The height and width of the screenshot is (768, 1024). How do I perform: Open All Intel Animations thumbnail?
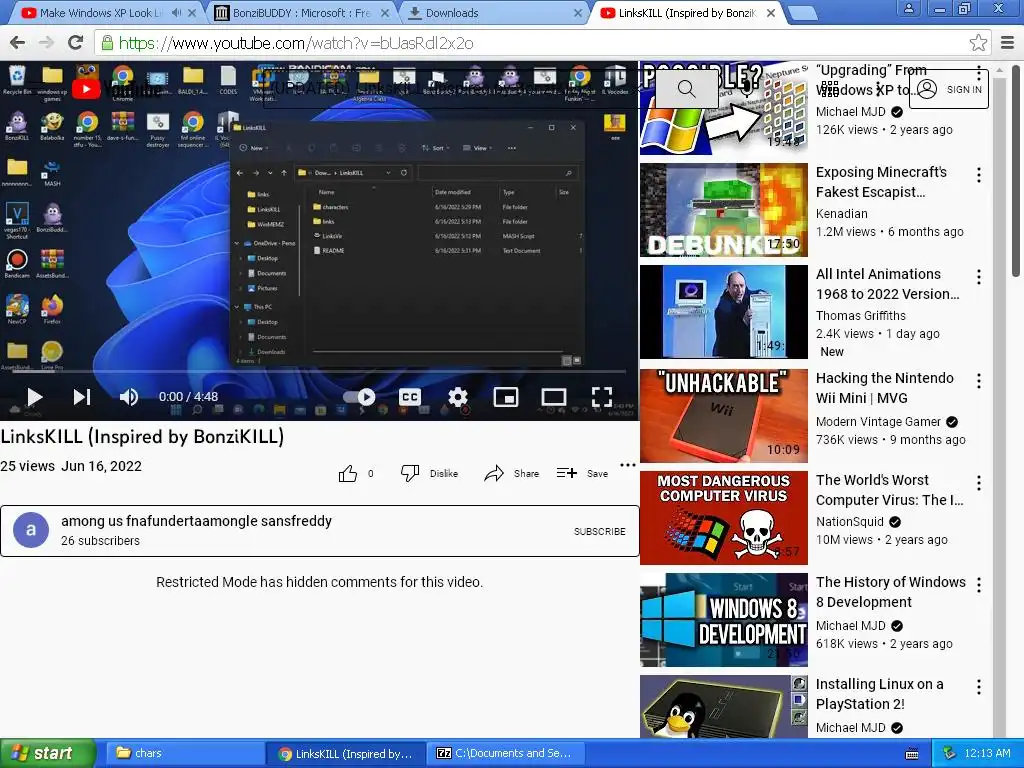pyautogui.click(x=724, y=312)
